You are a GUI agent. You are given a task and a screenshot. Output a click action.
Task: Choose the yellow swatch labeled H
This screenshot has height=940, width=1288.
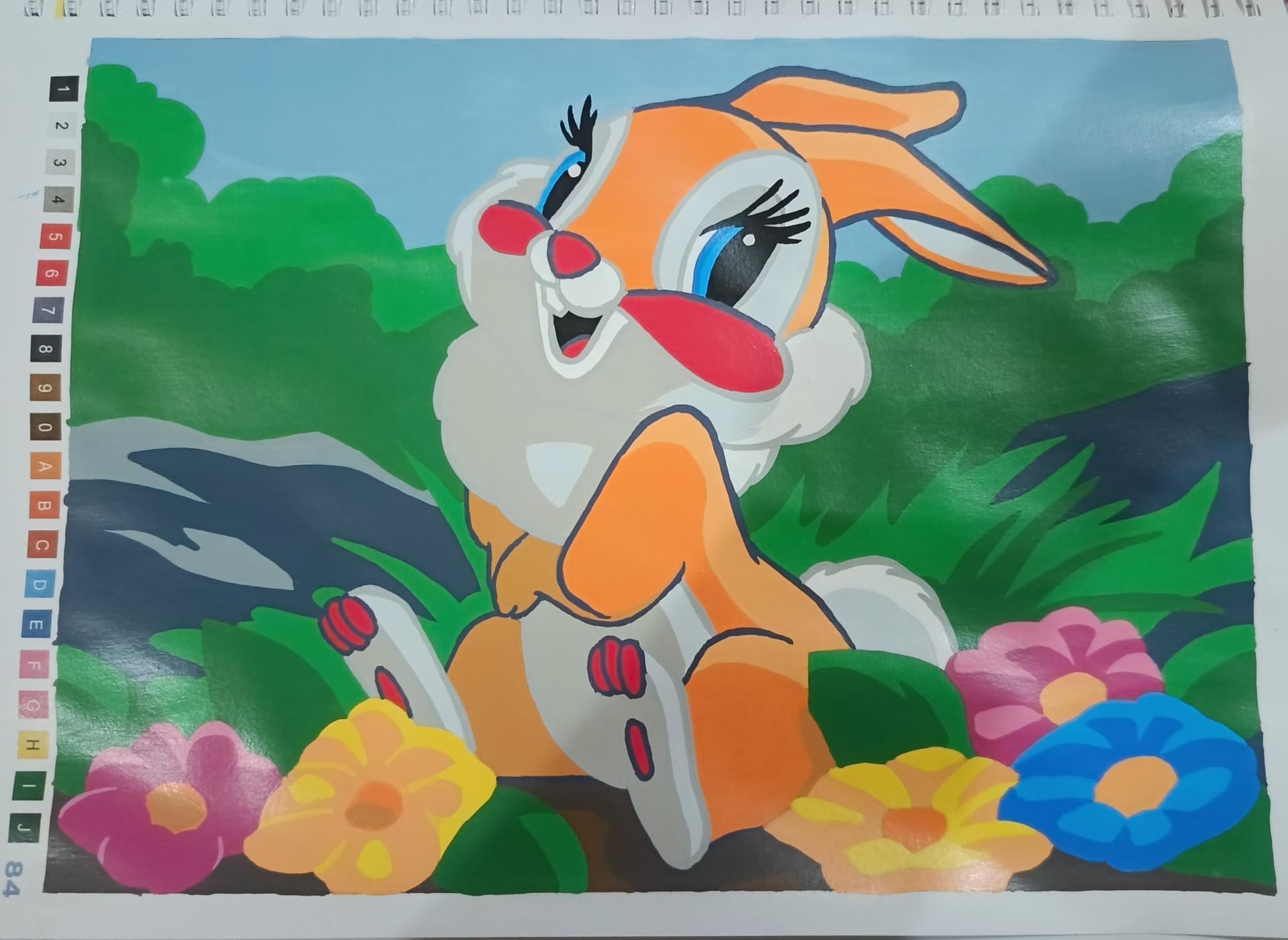tap(32, 745)
